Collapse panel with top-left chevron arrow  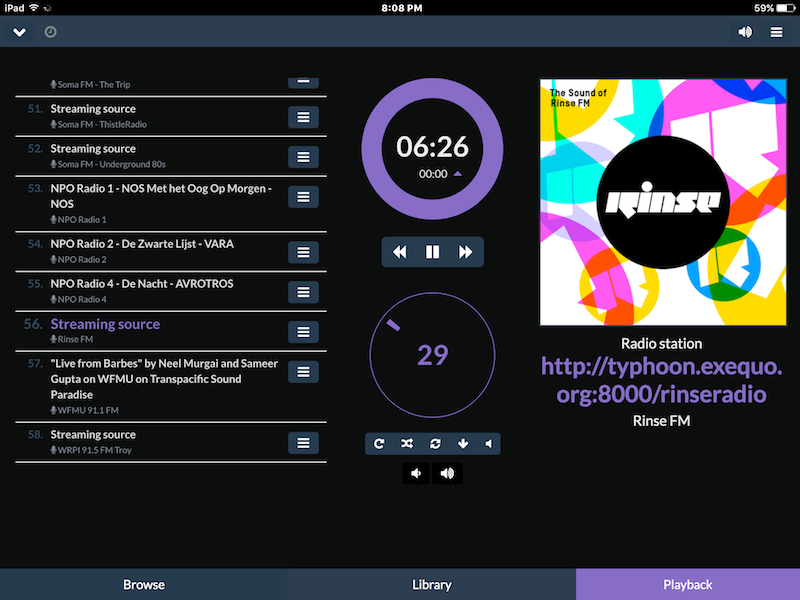(x=19, y=32)
